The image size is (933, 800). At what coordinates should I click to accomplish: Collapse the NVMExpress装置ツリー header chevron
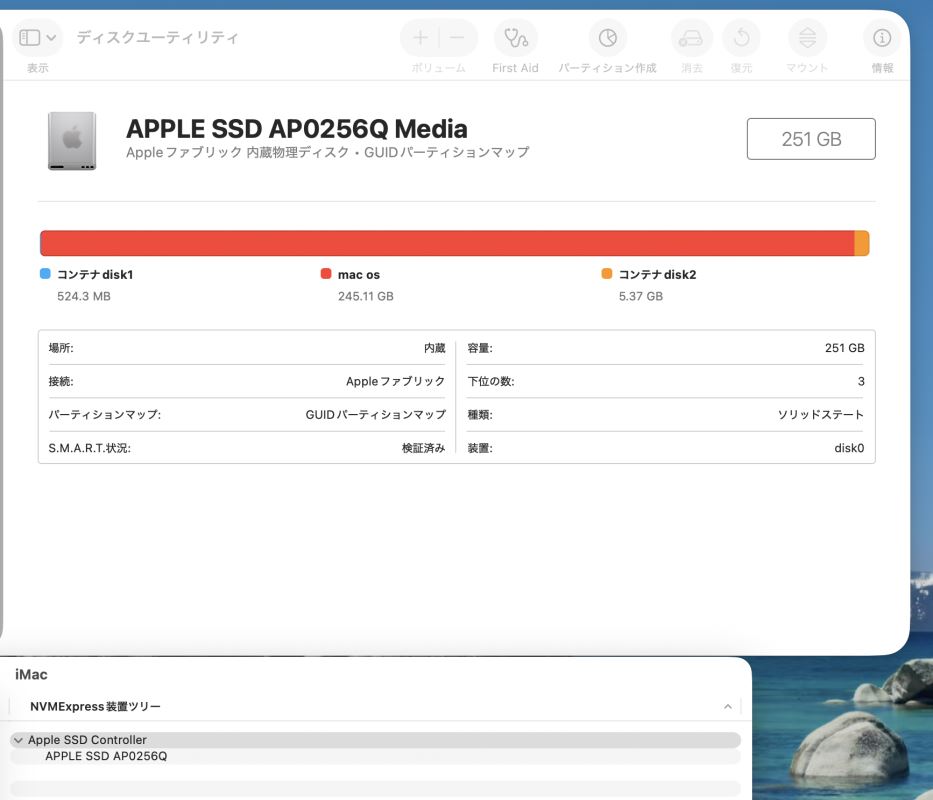(x=727, y=707)
